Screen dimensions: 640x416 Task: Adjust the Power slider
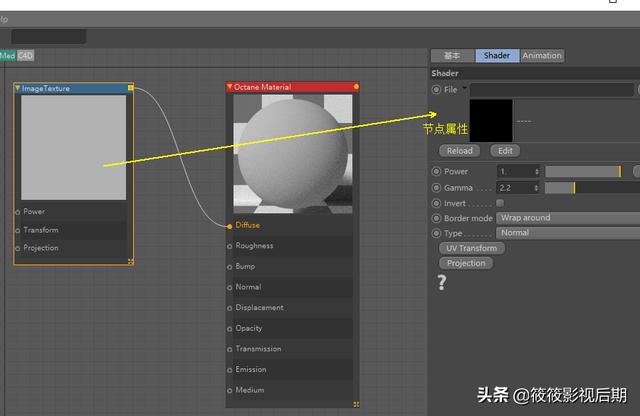[x=584, y=171]
